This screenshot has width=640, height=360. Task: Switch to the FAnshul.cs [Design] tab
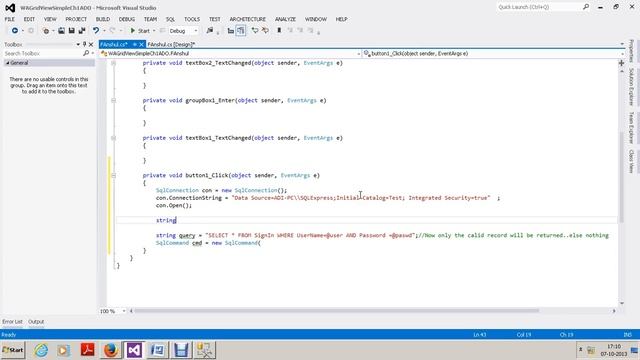(x=171, y=44)
